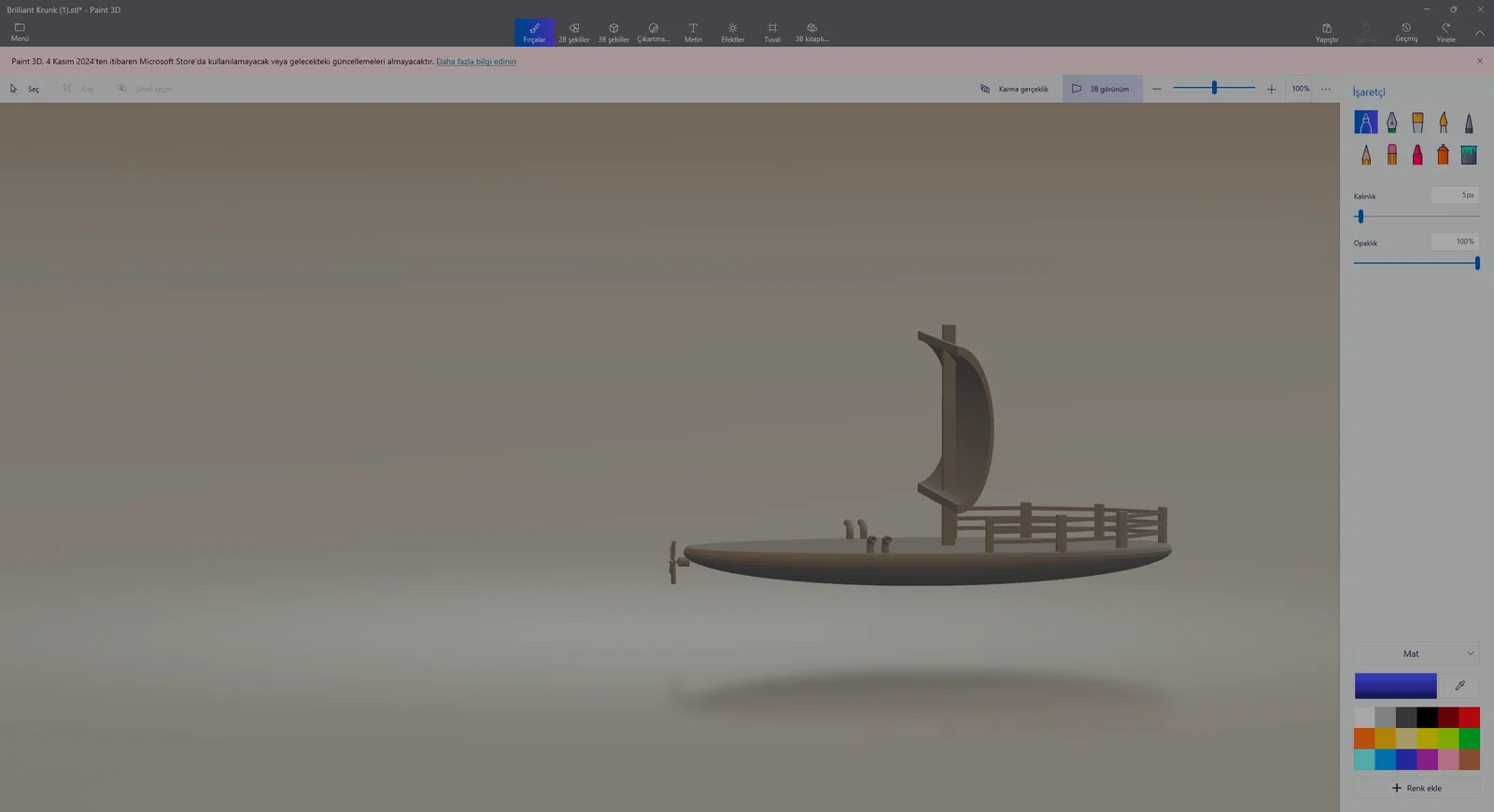Image resolution: width=1494 pixels, height=812 pixels.
Task: Open the eyedropper color picker
Action: pos(1460,686)
